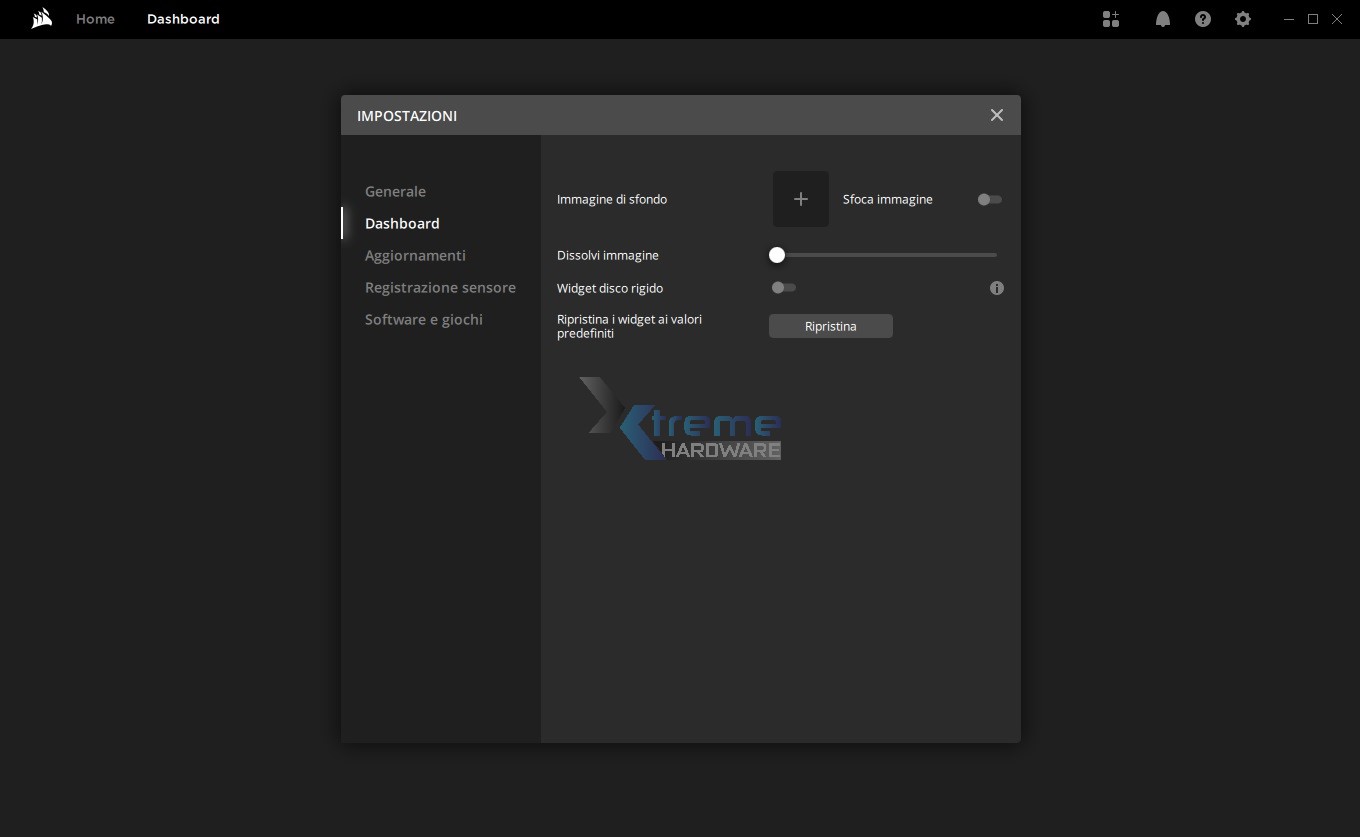Click the Corsair sails logo icon

pyautogui.click(x=42, y=19)
